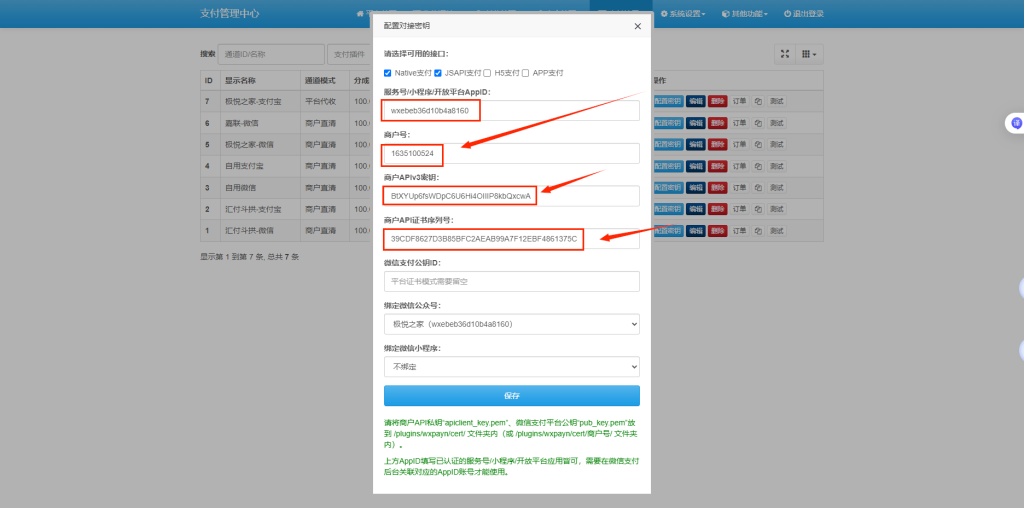Uncheck the JSAPI支付 checkbox
This screenshot has width=1024, height=508.
438,73
